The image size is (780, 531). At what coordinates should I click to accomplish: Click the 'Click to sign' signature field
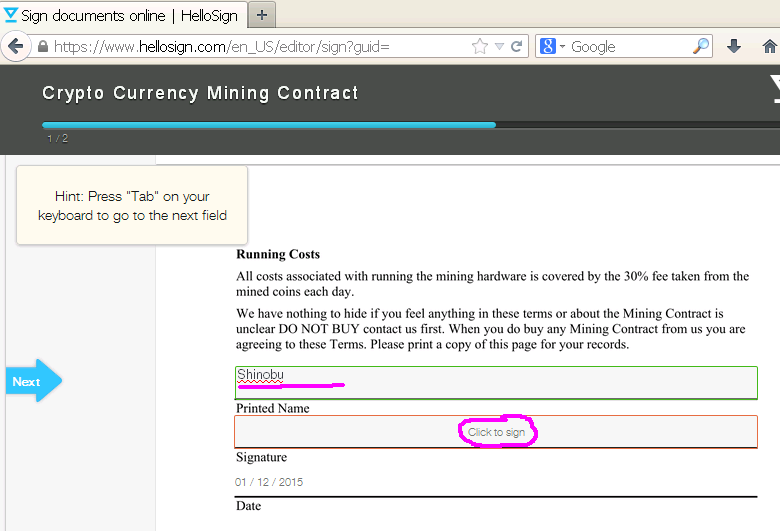(x=496, y=431)
